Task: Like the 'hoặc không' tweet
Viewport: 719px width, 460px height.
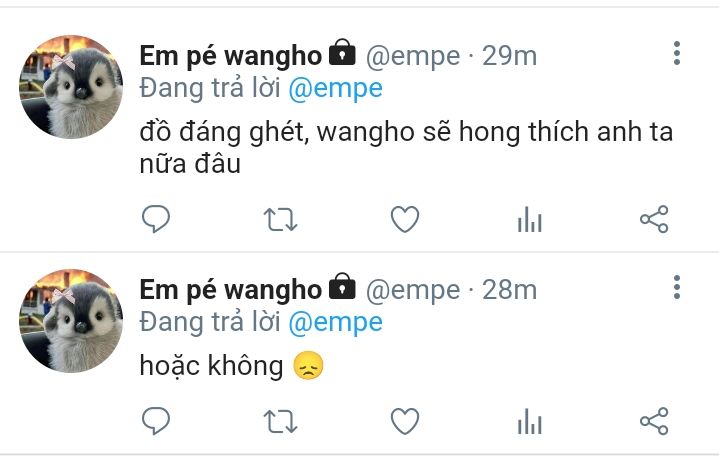Action: click(405, 421)
